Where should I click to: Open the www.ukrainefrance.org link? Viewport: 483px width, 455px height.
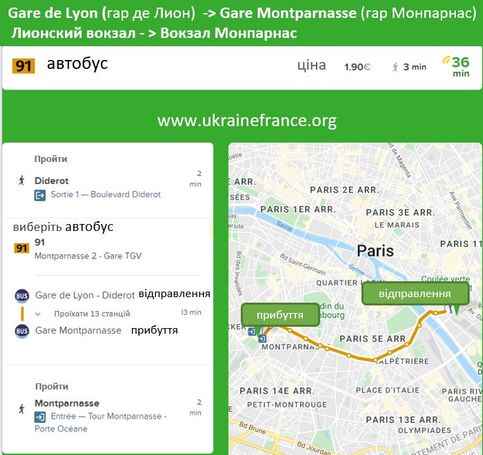point(247,120)
